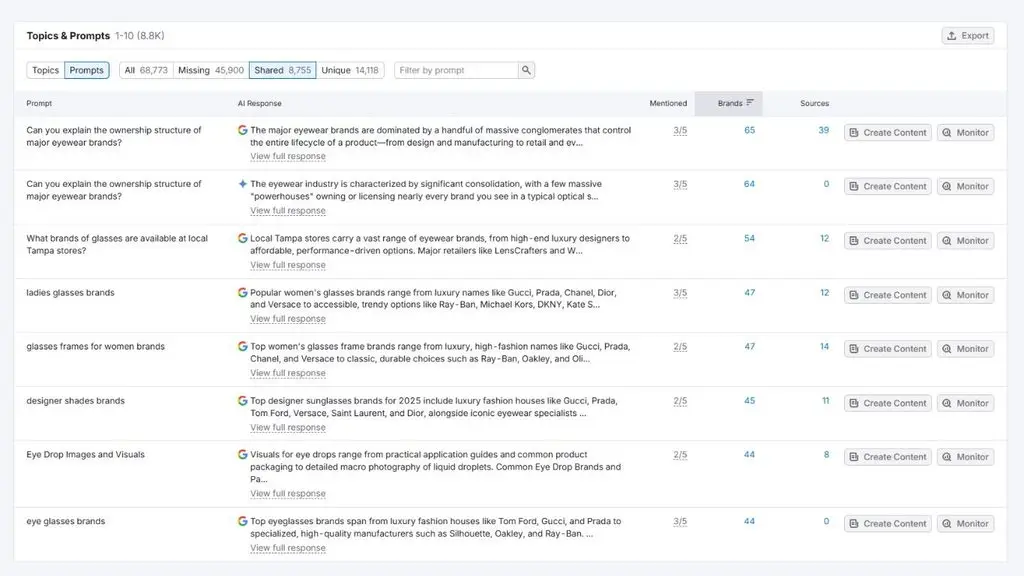Open the 14 sources count
1024x576 pixels.
coord(824,347)
